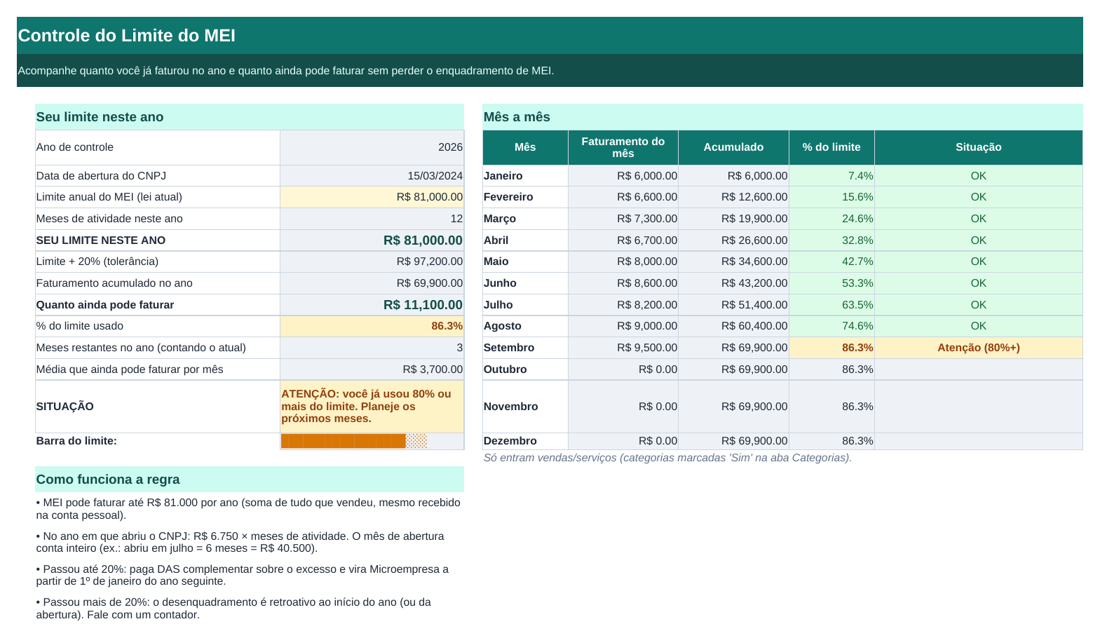Select the Meses de atividade value 12
Viewport: 1100px width, 638px height.
pos(372,219)
